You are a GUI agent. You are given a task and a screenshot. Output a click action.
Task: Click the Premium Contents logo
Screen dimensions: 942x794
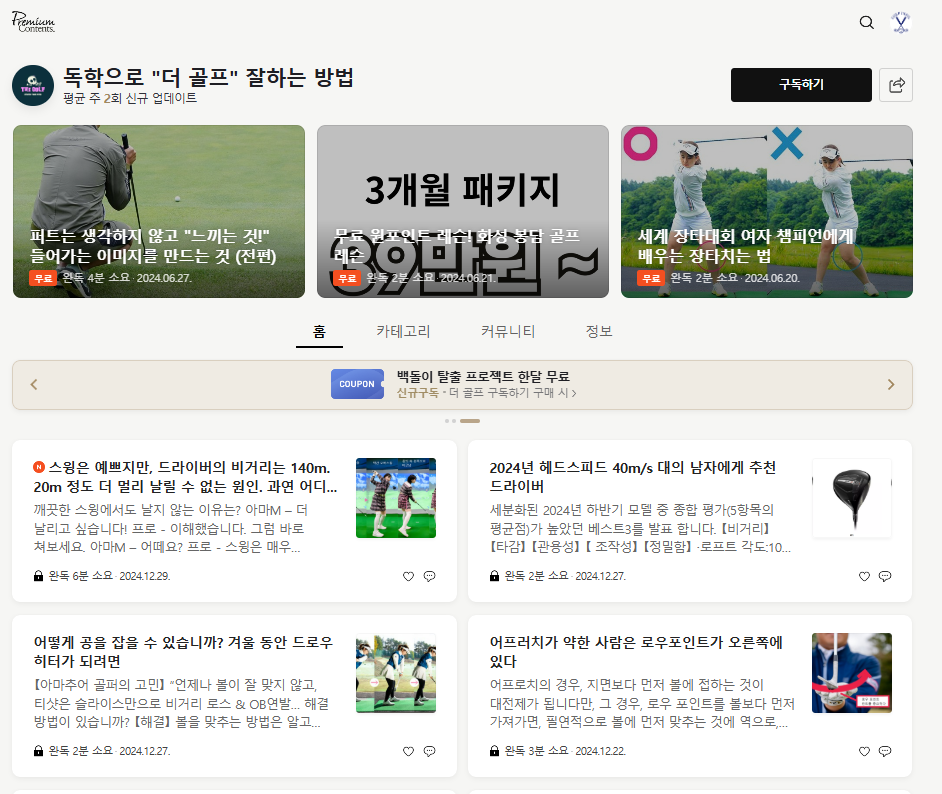33,22
